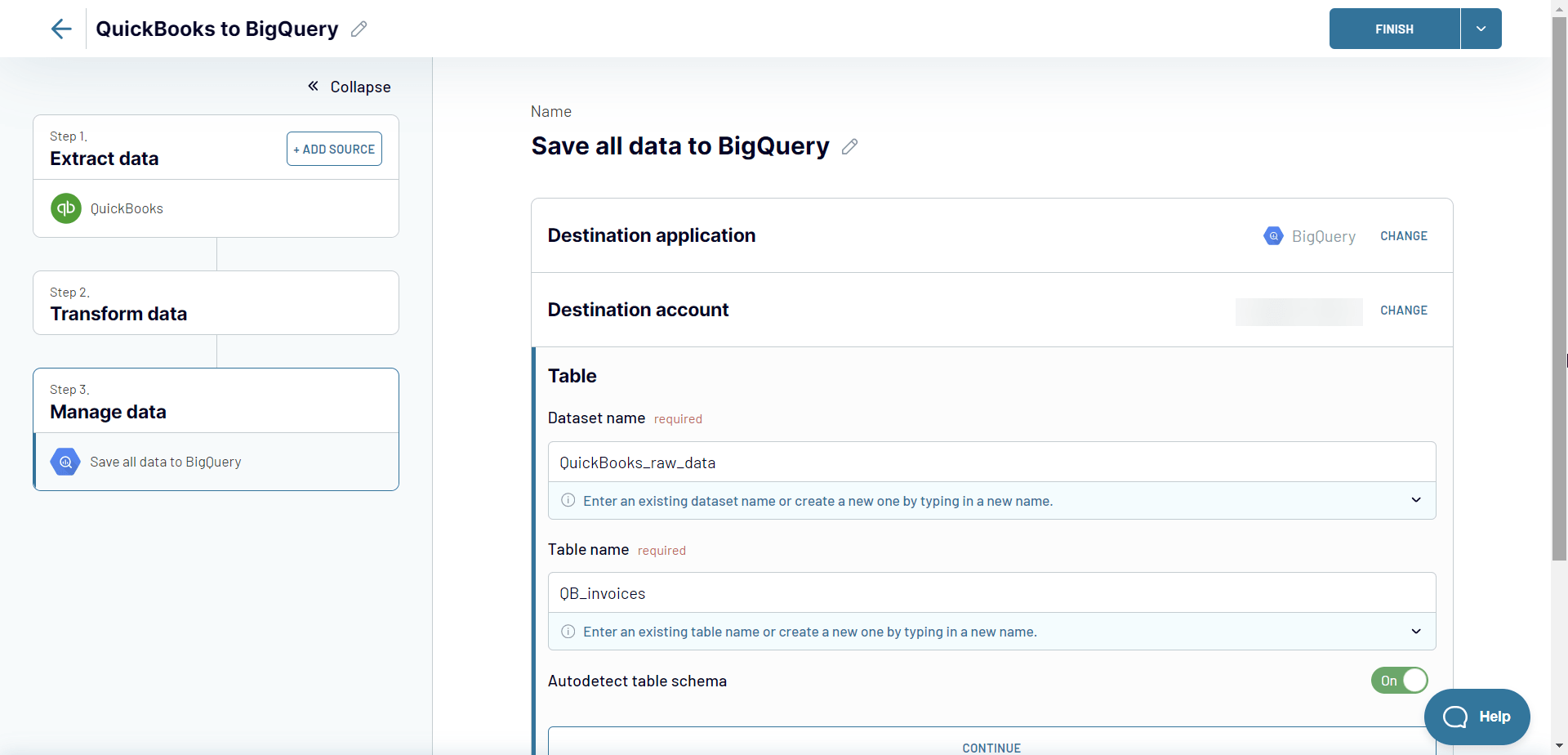Select Step 2 Transform data
The height and width of the screenshot is (755, 1568).
point(216,303)
